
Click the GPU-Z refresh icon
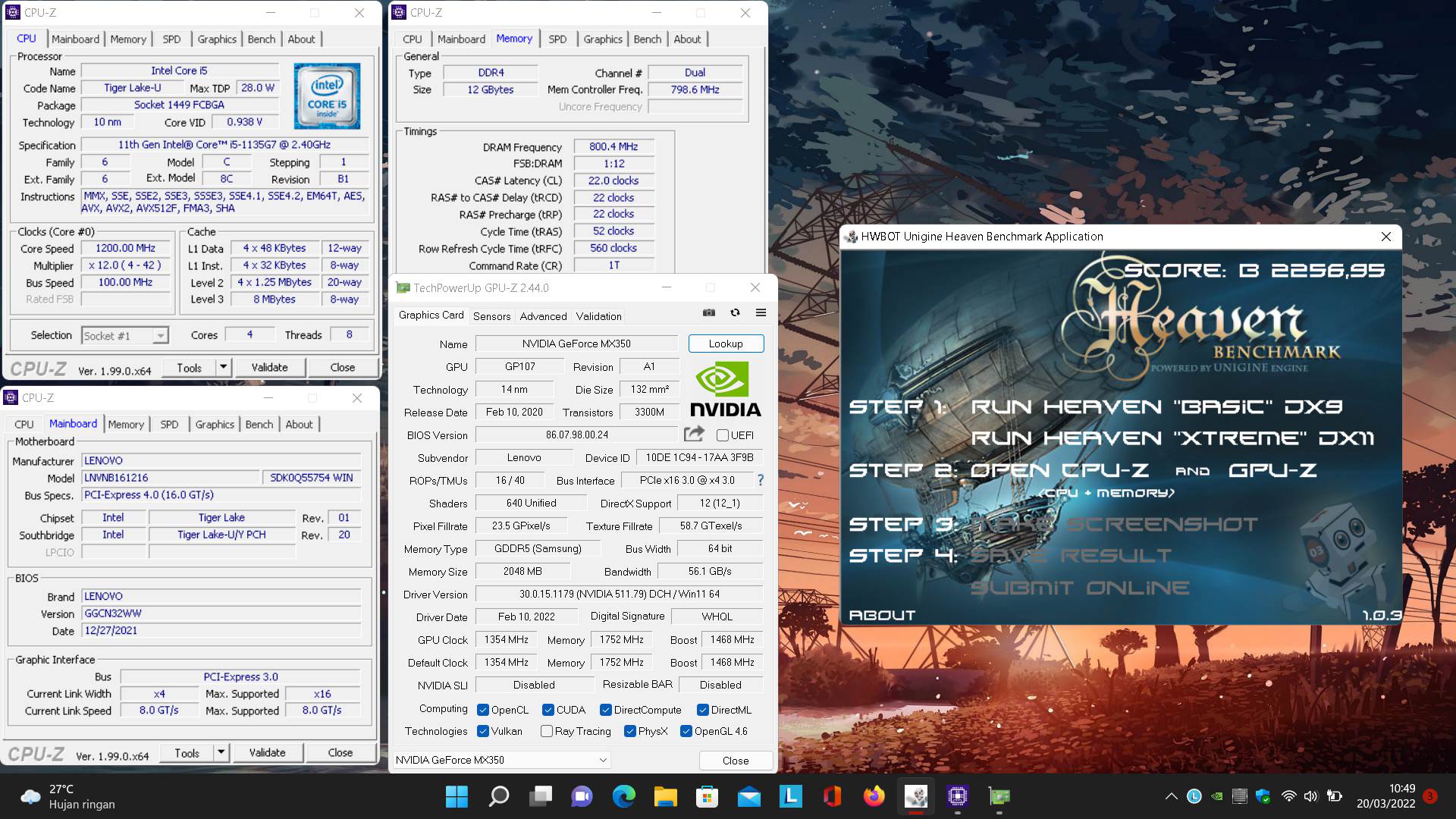point(735,312)
